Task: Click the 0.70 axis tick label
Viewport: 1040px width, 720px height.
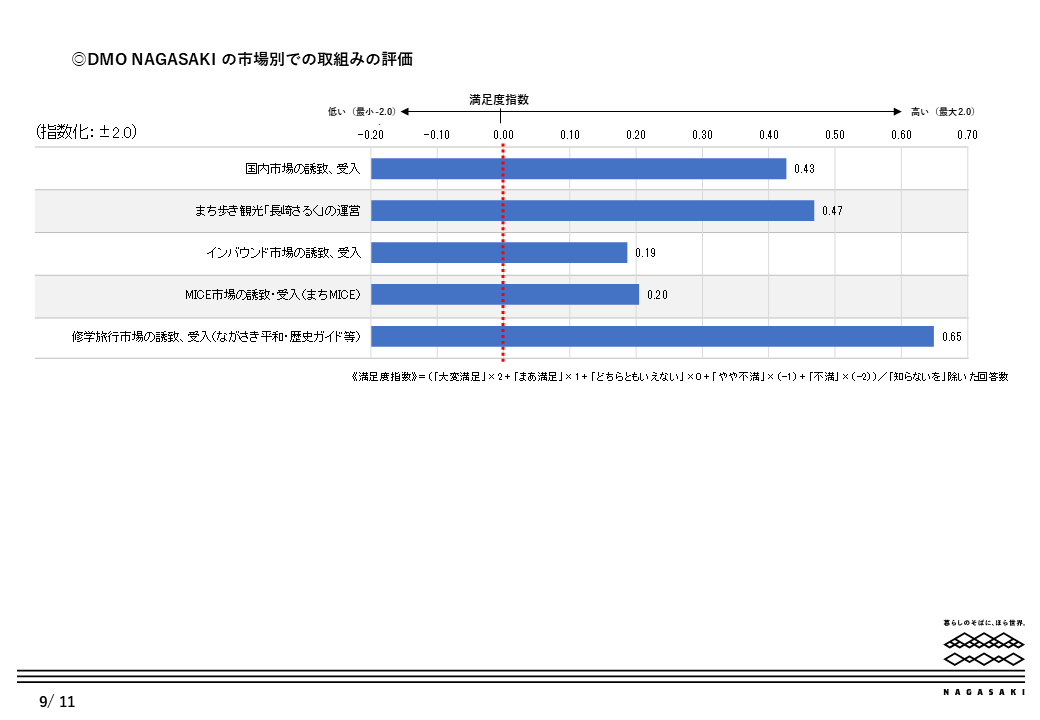Action: click(x=967, y=135)
